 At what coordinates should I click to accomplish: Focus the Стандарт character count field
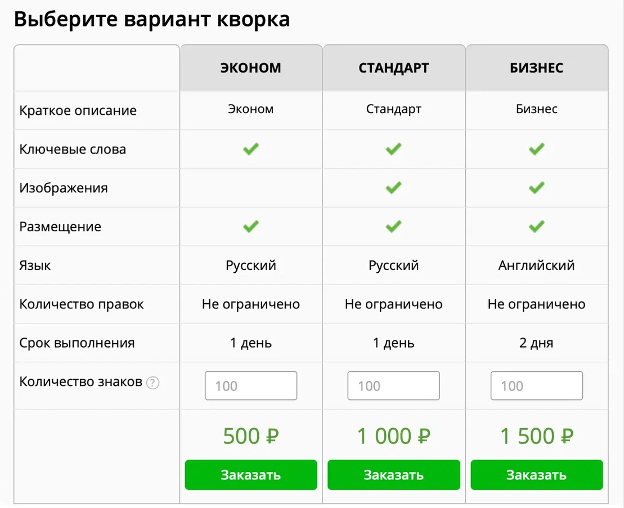(394, 386)
